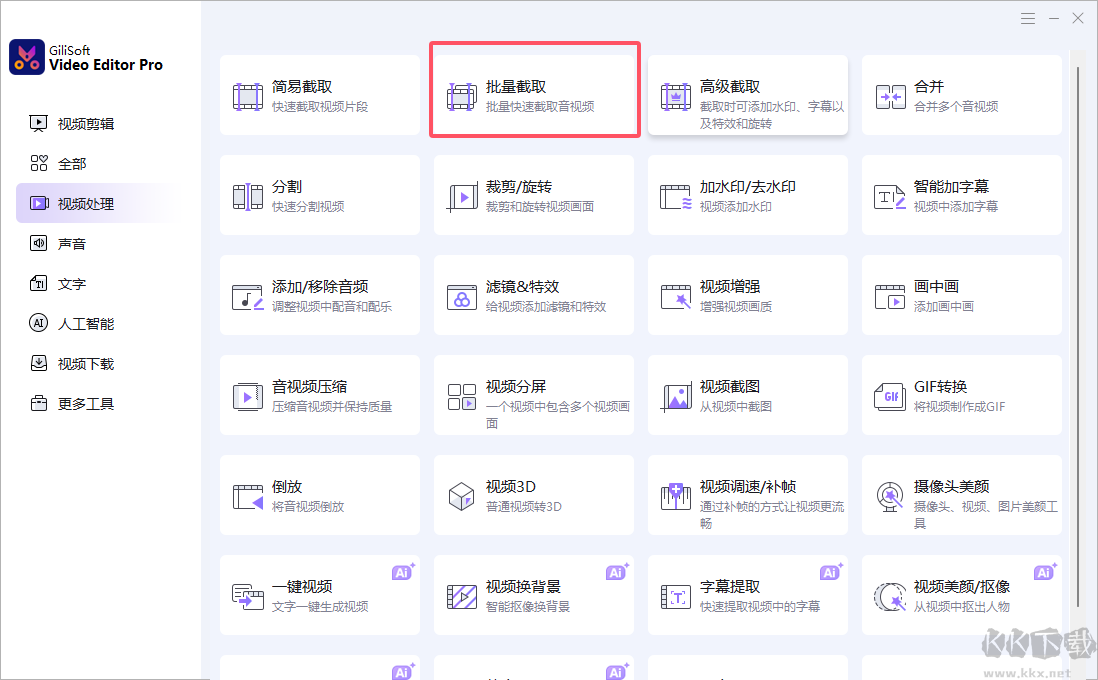Open the hamburger menu in title bar
Image resolution: width=1098 pixels, height=680 pixels.
1028,18
